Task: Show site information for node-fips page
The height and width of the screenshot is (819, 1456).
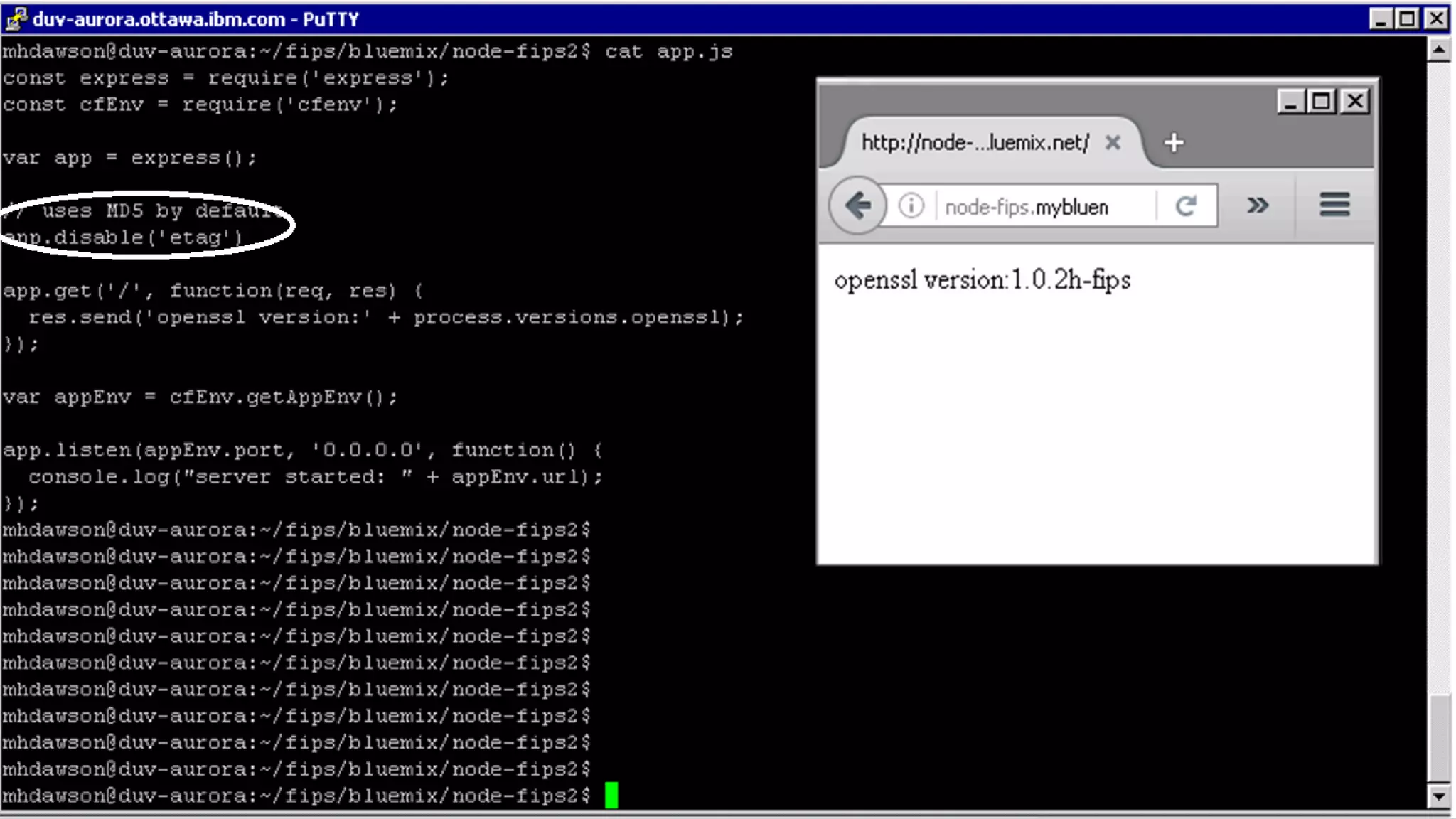Action: point(911,206)
